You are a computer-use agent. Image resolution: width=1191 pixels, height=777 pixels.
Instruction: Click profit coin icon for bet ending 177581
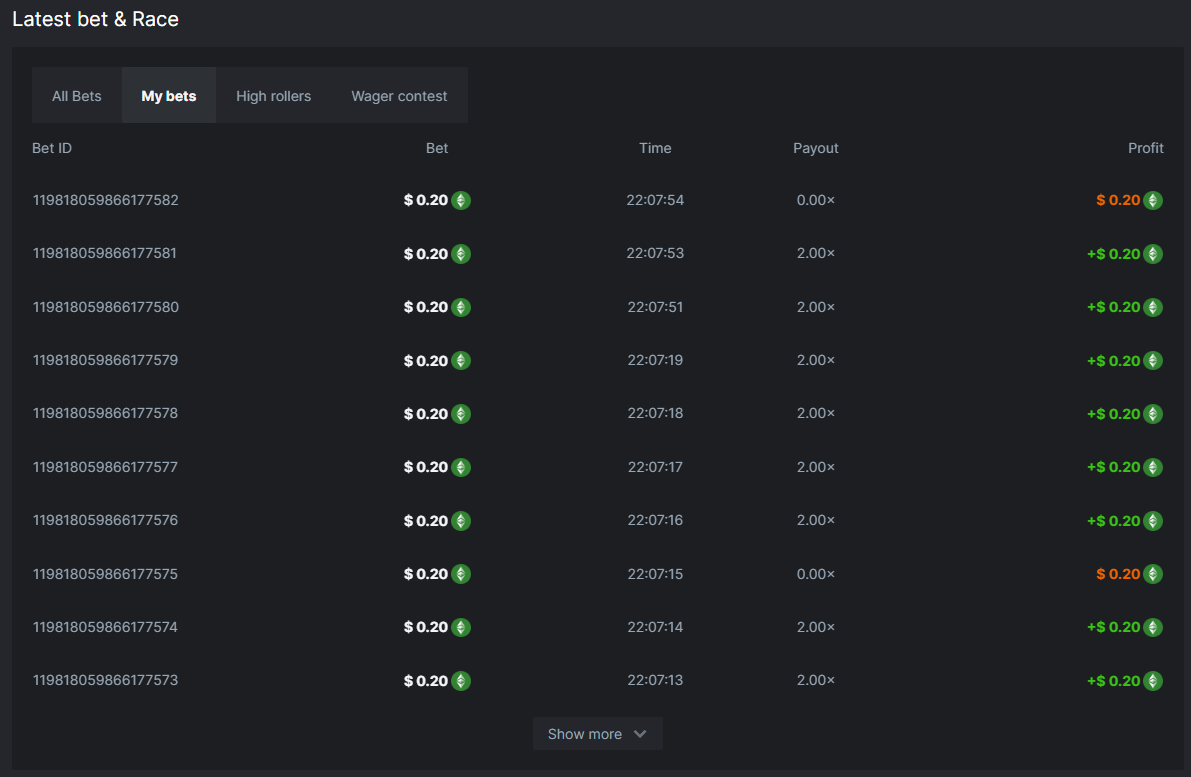coord(1153,254)
